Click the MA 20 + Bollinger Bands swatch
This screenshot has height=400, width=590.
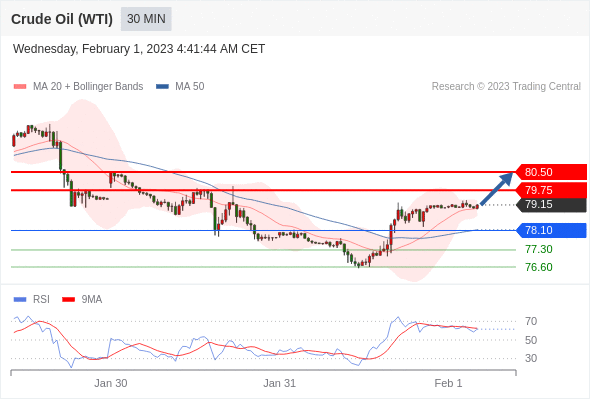pos(20,87)
